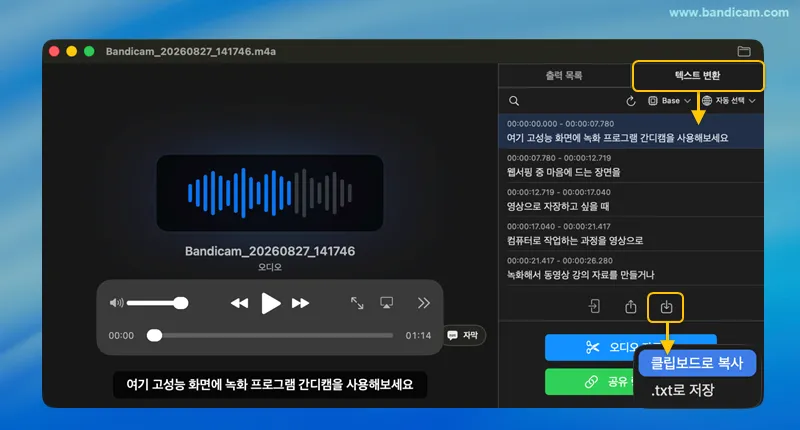The height and width of the screenshot is (430, 800).
Task: Start playback with the play button
Action: point(270,303)
